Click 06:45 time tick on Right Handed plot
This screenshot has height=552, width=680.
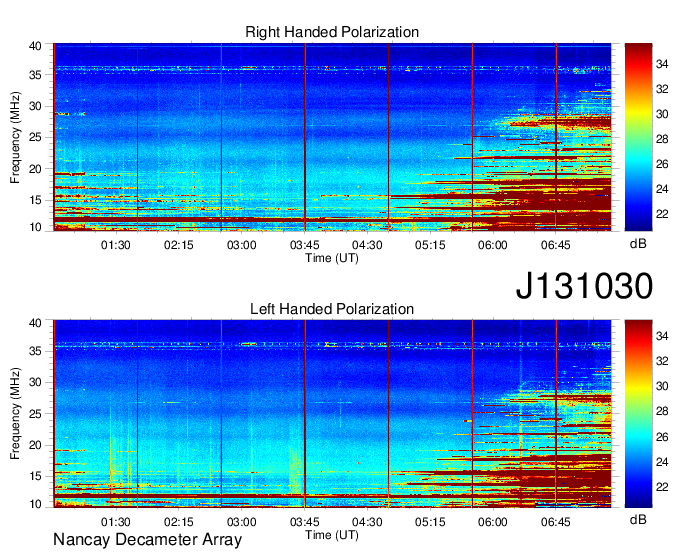coord(556,245)
